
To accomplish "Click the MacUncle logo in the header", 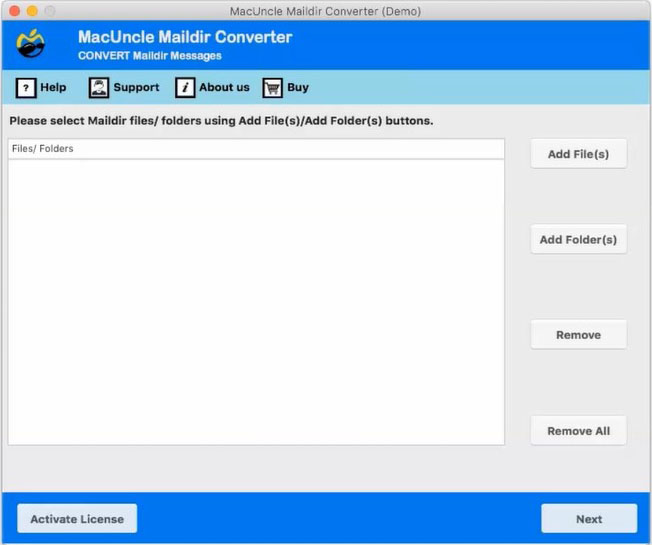I will [31, 45].
